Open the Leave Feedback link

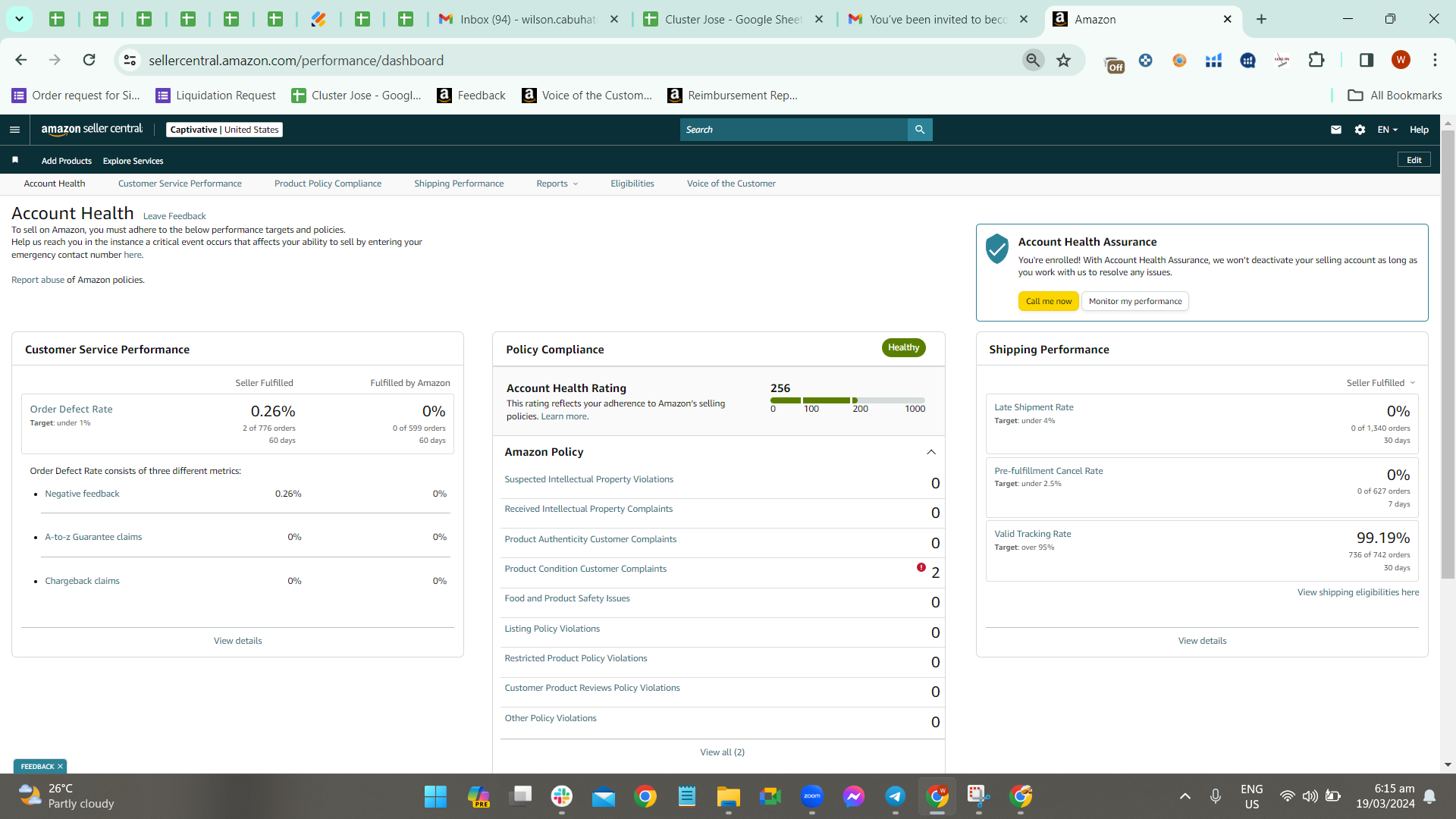coord(174,216)
